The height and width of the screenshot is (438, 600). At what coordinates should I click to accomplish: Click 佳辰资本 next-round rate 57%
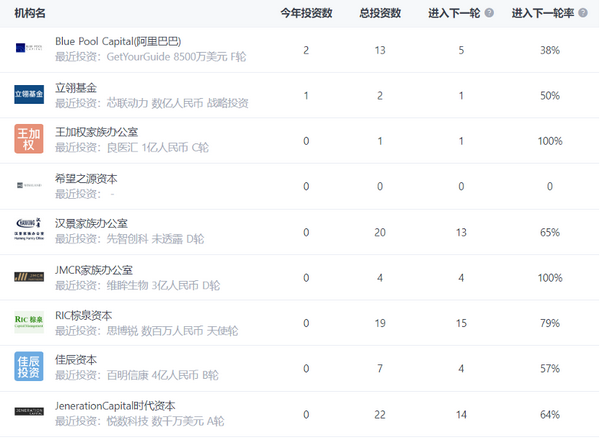550,369
